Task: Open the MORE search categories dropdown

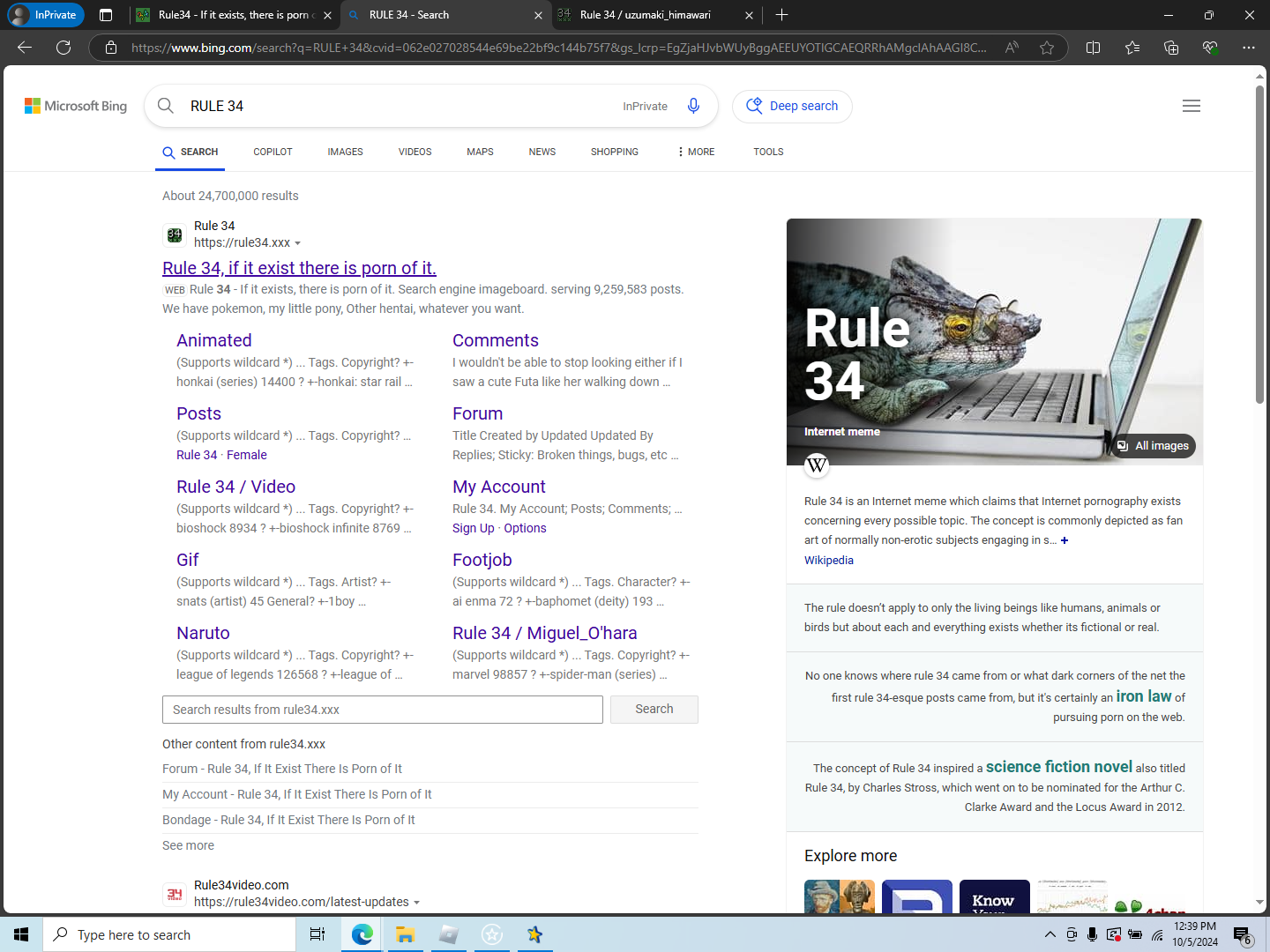Action: pyautogui.click(x=696, y=152)
